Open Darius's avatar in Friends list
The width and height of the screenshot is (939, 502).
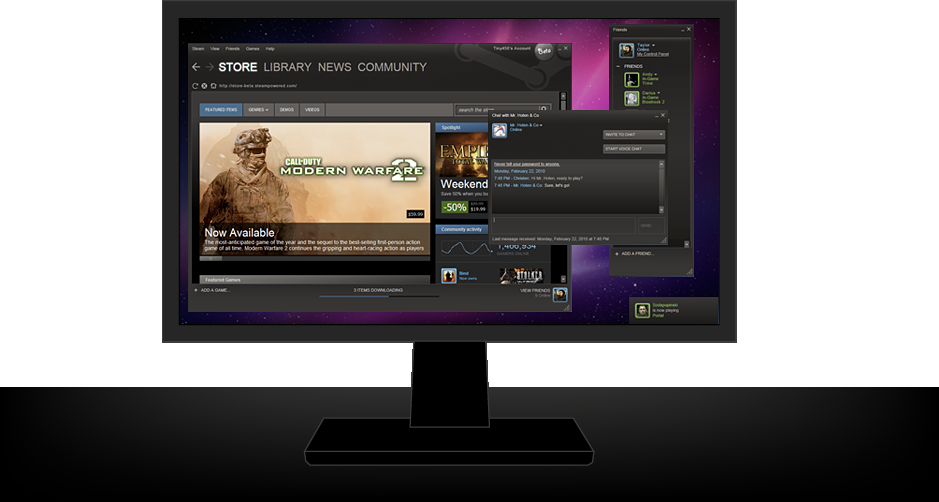[x=632, y=98]
